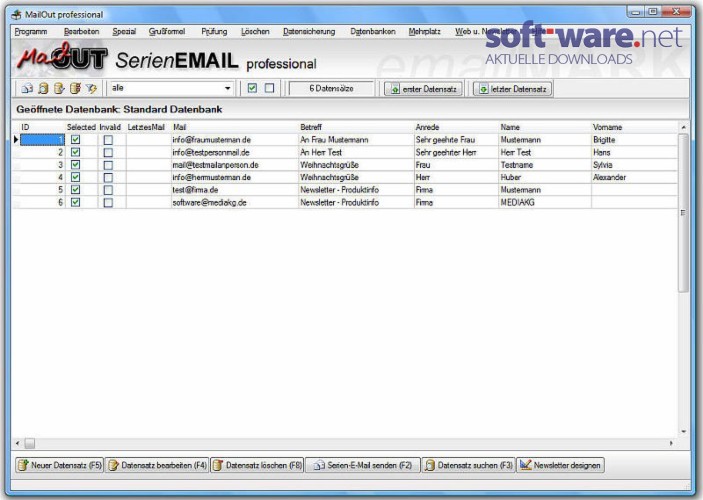Click the database delete toolbar icon

coord(75,88)
